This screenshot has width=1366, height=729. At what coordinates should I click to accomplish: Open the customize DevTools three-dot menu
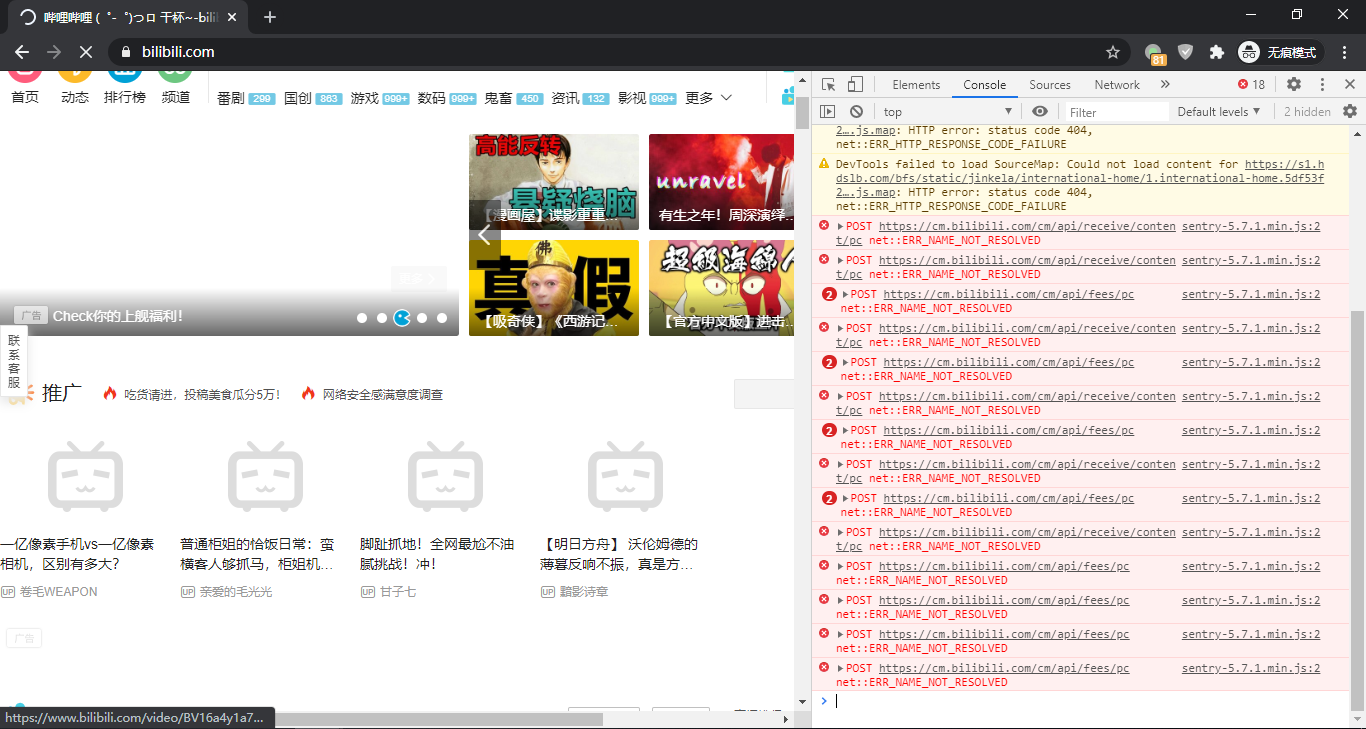click(1321, 85)
